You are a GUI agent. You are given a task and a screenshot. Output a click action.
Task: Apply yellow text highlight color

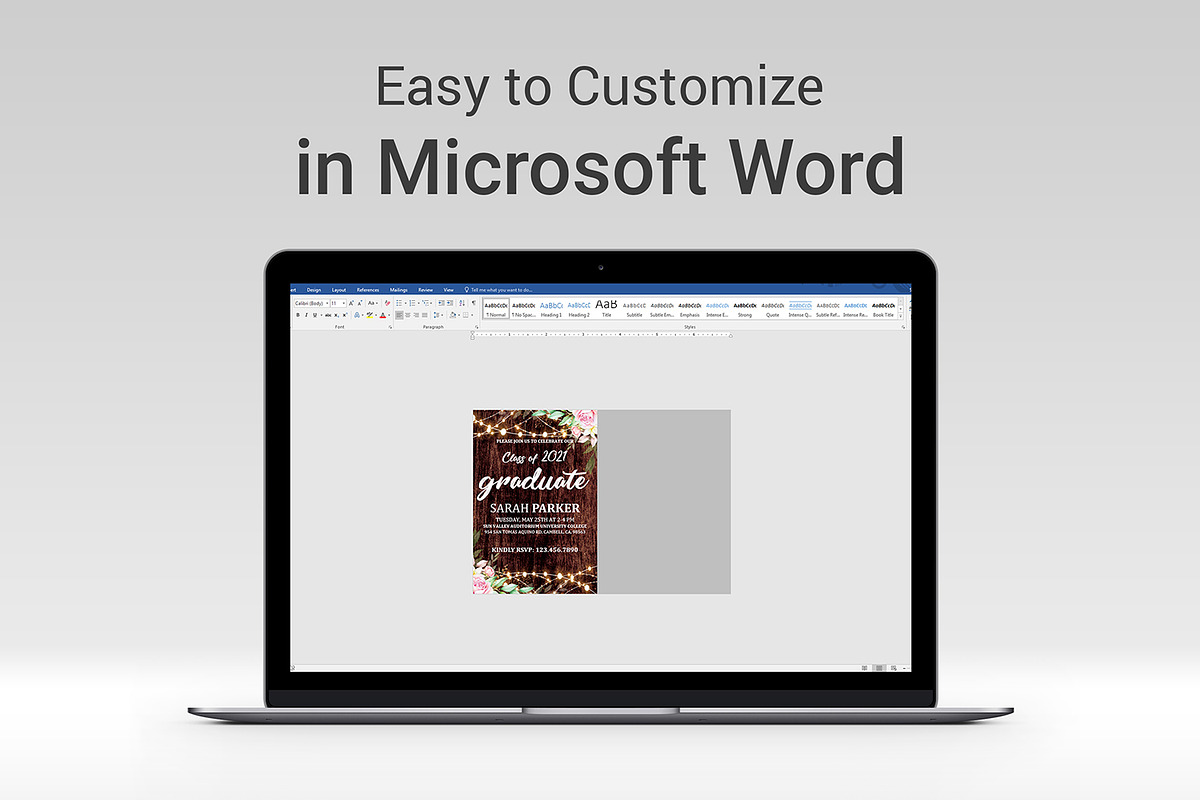[370, 315]
